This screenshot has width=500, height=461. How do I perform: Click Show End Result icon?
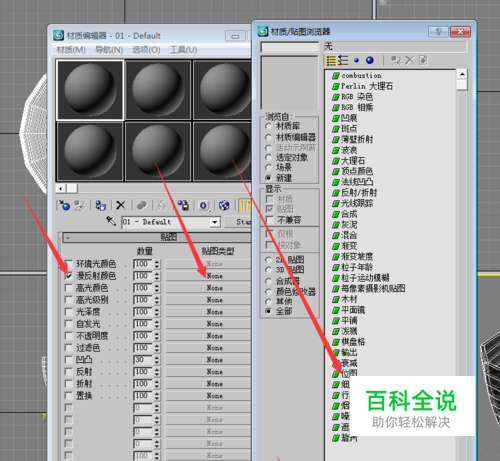coord(245,206)
